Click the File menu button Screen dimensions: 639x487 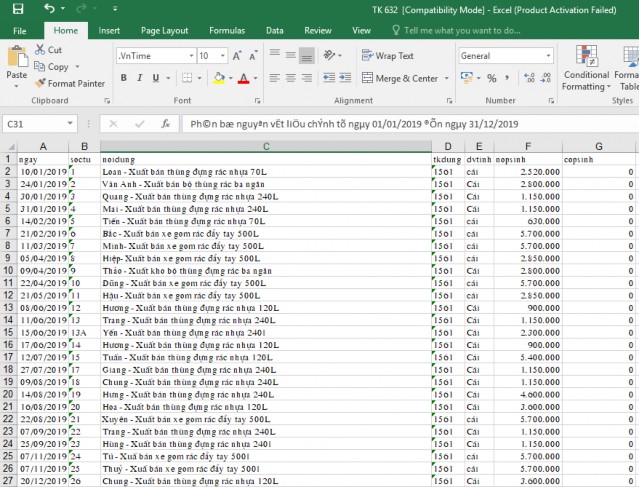tap(20, 31)
